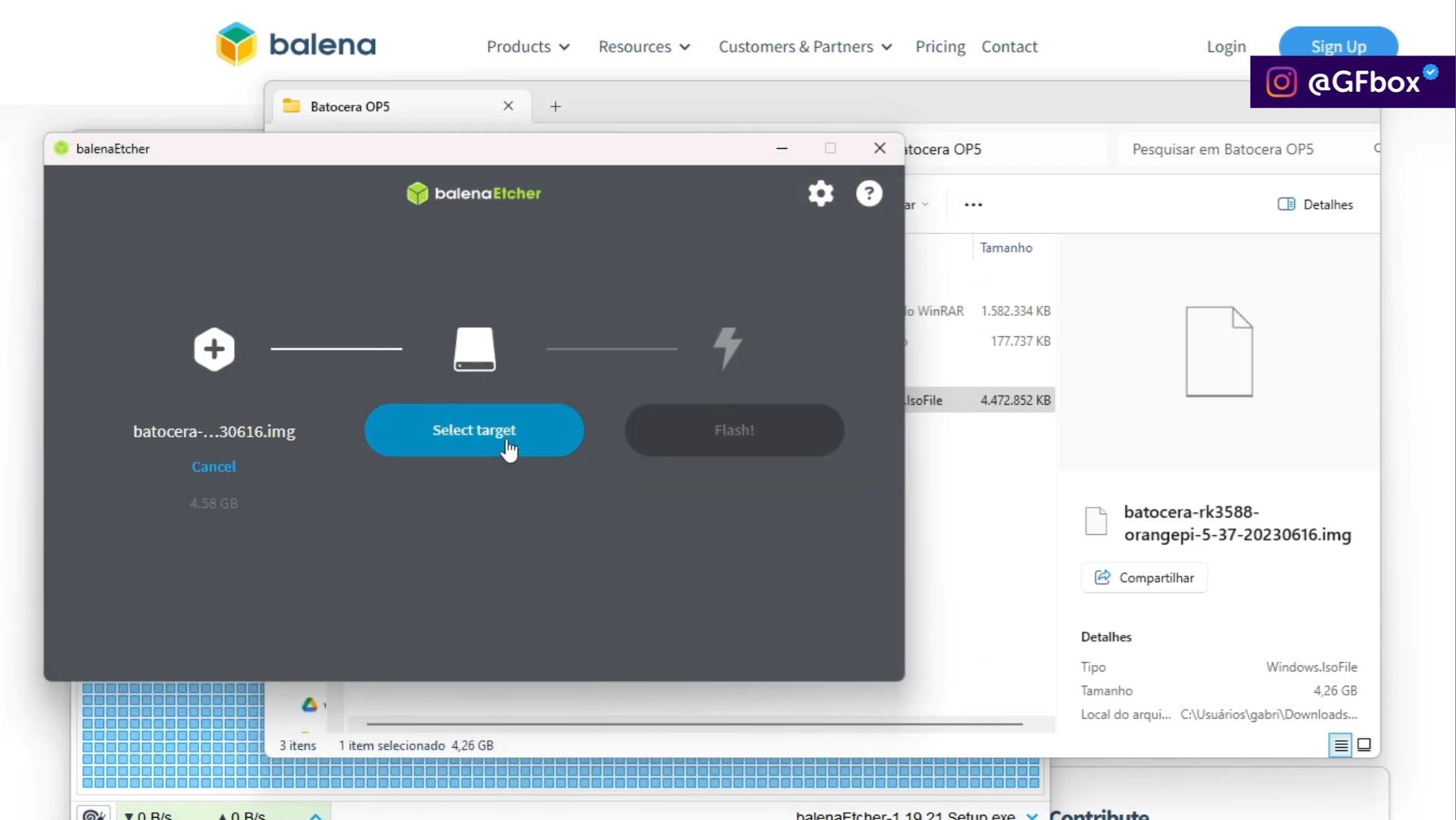
Task: Expand Customers & Partners dropdown
Action: 805,47
